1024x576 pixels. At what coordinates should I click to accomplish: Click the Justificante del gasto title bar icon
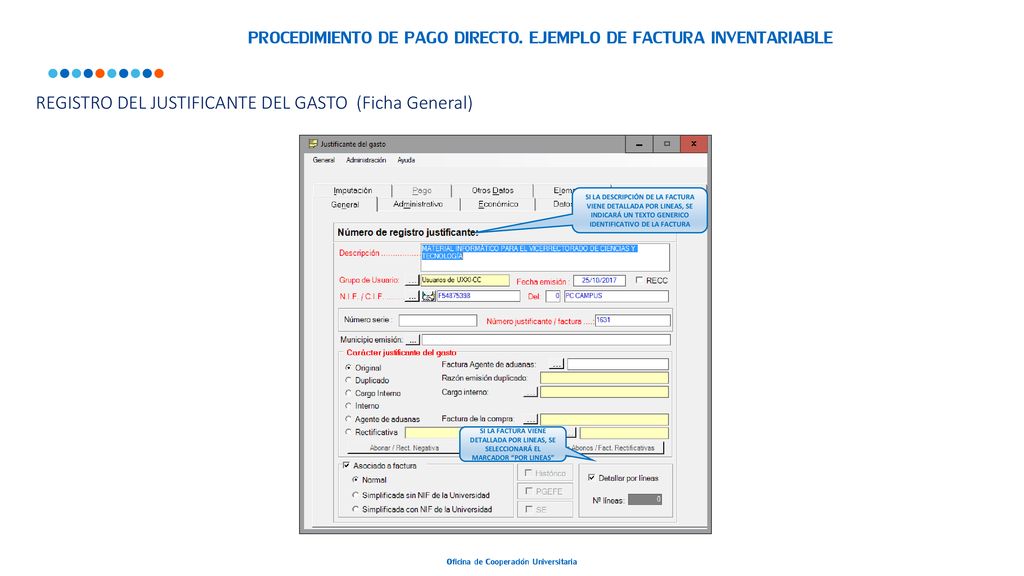tap(313, 144)
